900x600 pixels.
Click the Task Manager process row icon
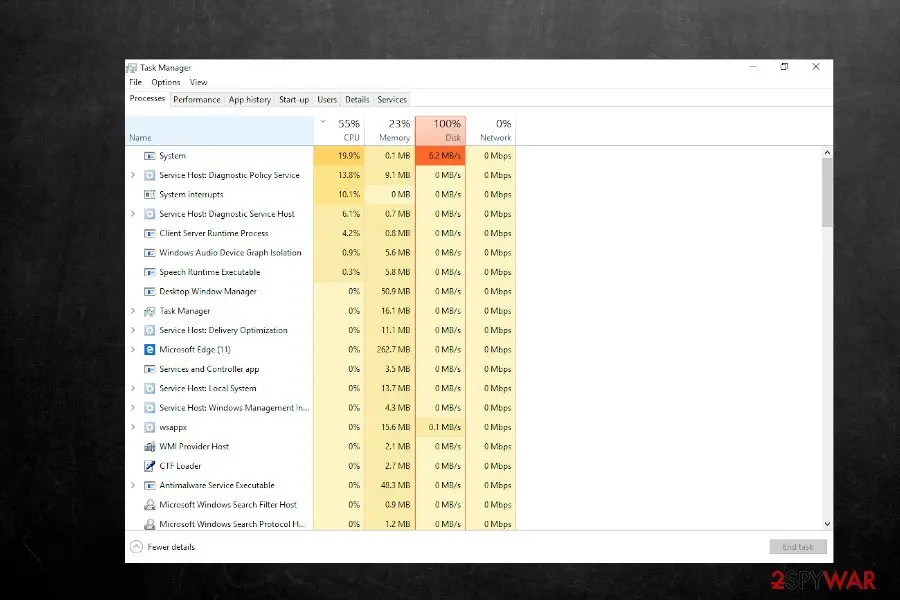tap(149, 311)
